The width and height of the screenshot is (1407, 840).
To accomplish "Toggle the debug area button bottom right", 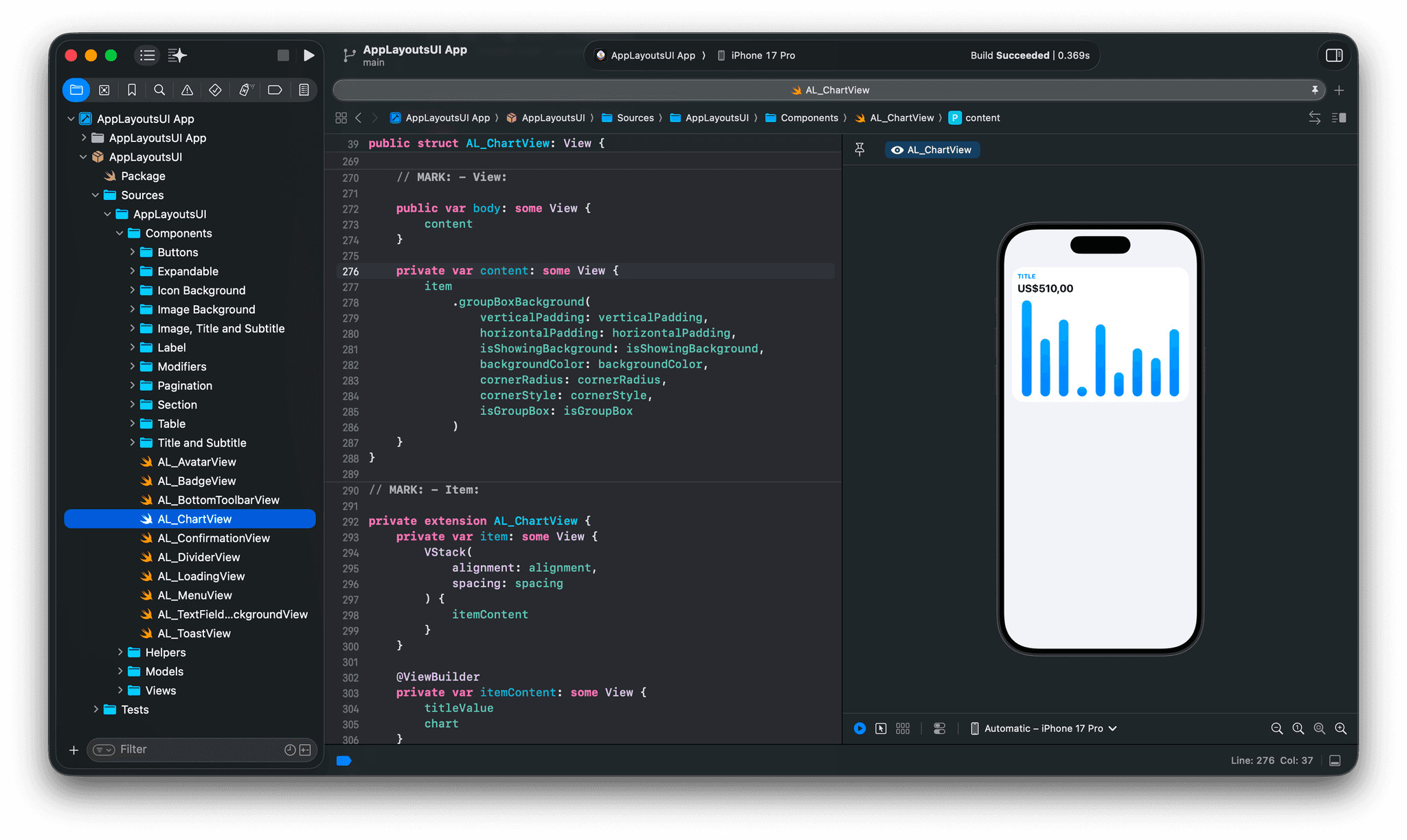I will click(1335, 761).
